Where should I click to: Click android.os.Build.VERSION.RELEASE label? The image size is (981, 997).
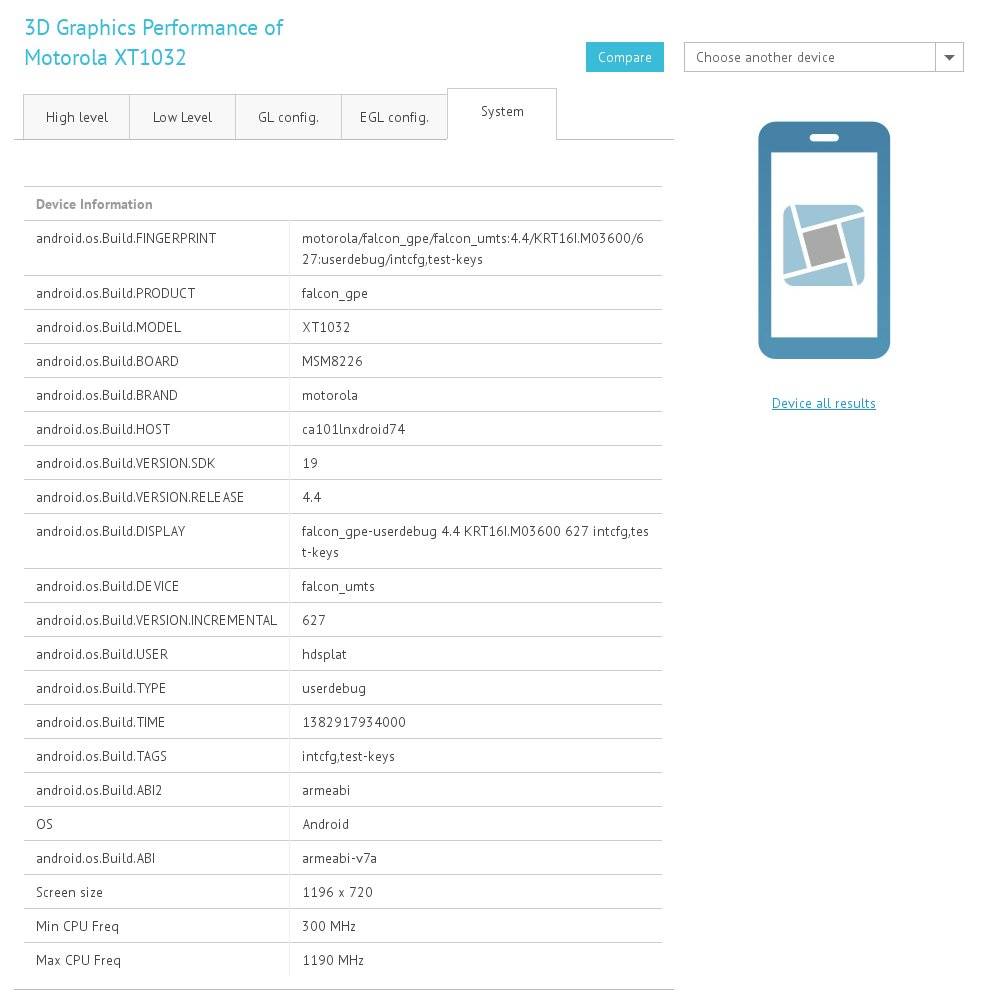[x=140, y=497]
